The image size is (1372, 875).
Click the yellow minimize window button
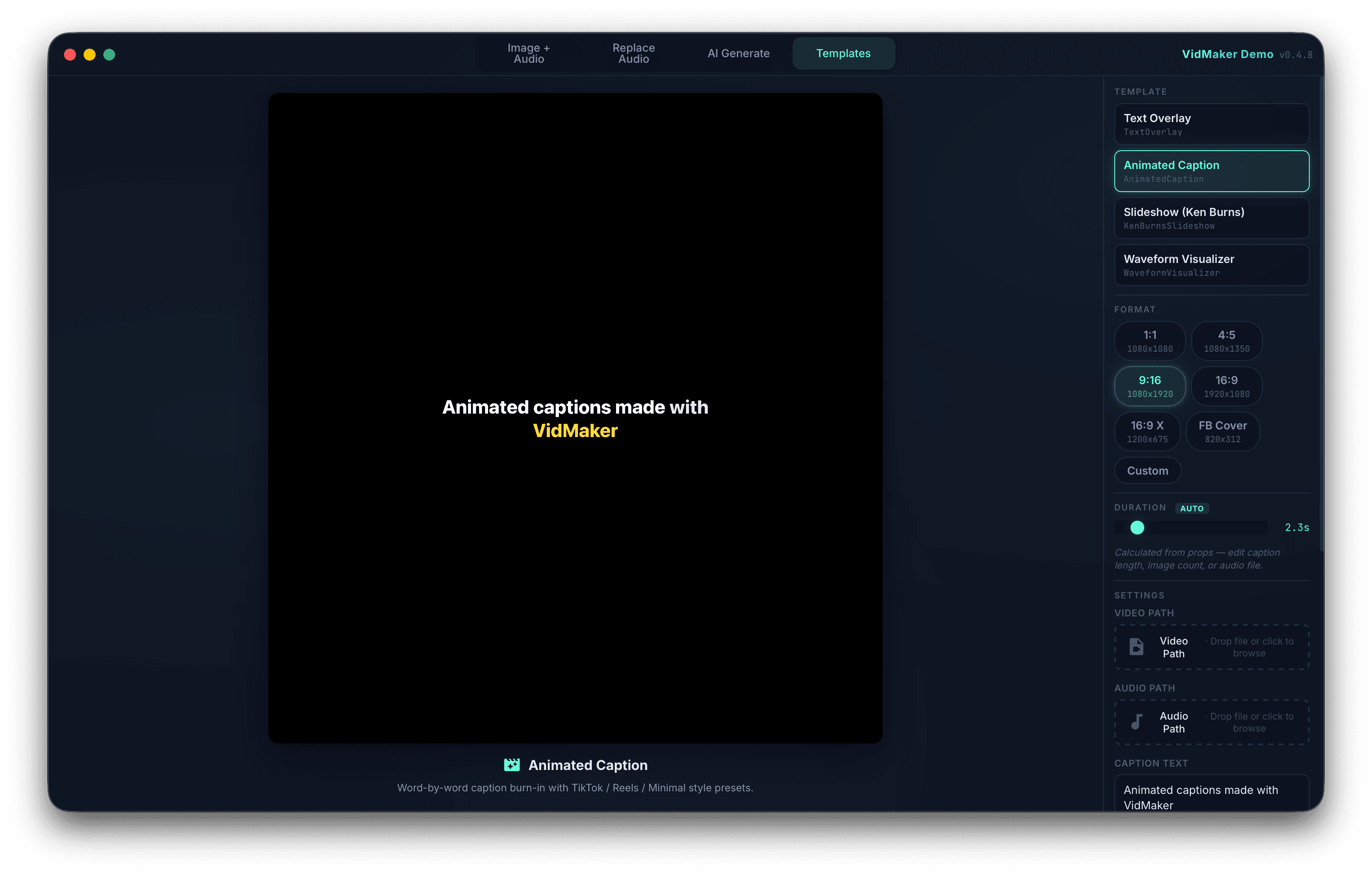click(90, 55)
